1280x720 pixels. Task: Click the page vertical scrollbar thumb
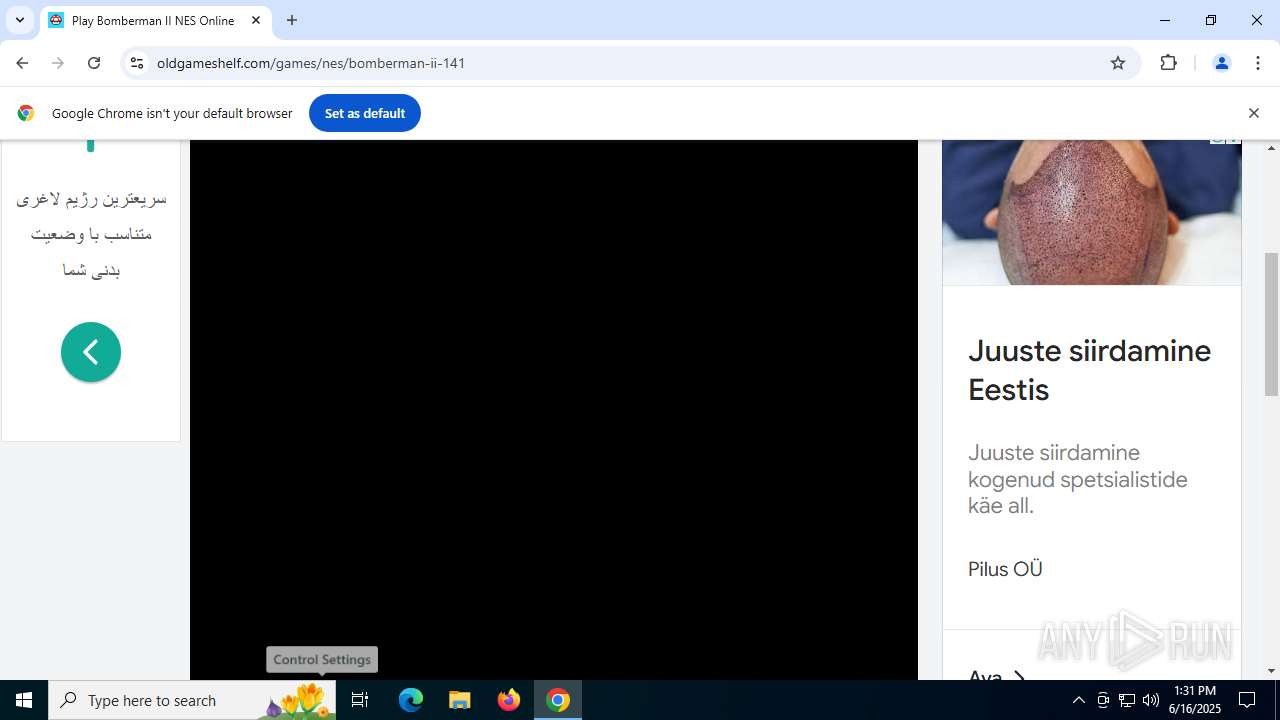1271,324
